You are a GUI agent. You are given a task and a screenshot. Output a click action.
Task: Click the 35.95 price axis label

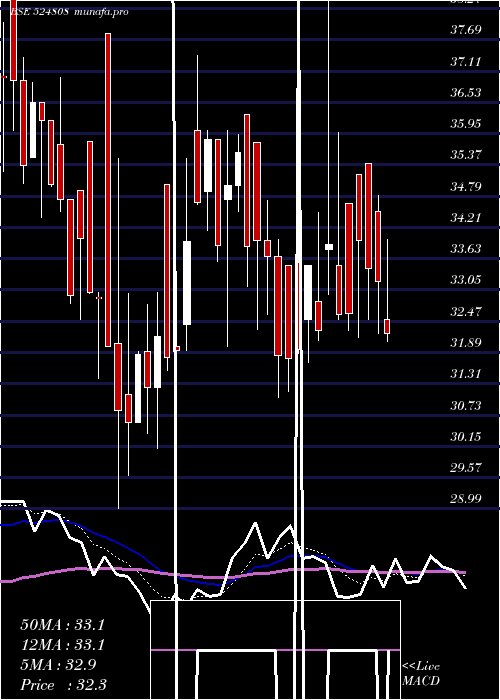pyautogui.click(x=466, y=124)
